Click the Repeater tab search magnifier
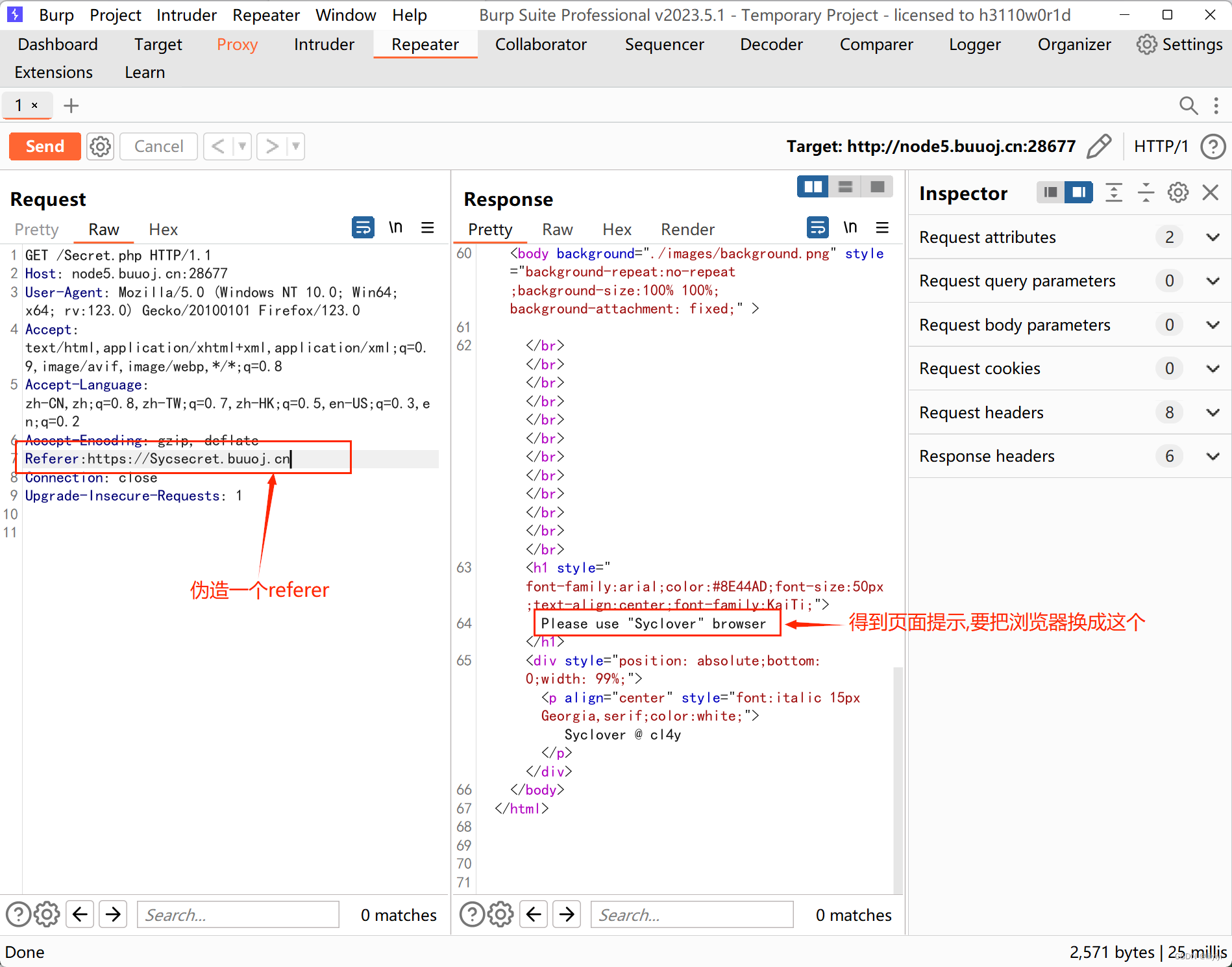This screenshot has width=1232, height=967. 1188,105
